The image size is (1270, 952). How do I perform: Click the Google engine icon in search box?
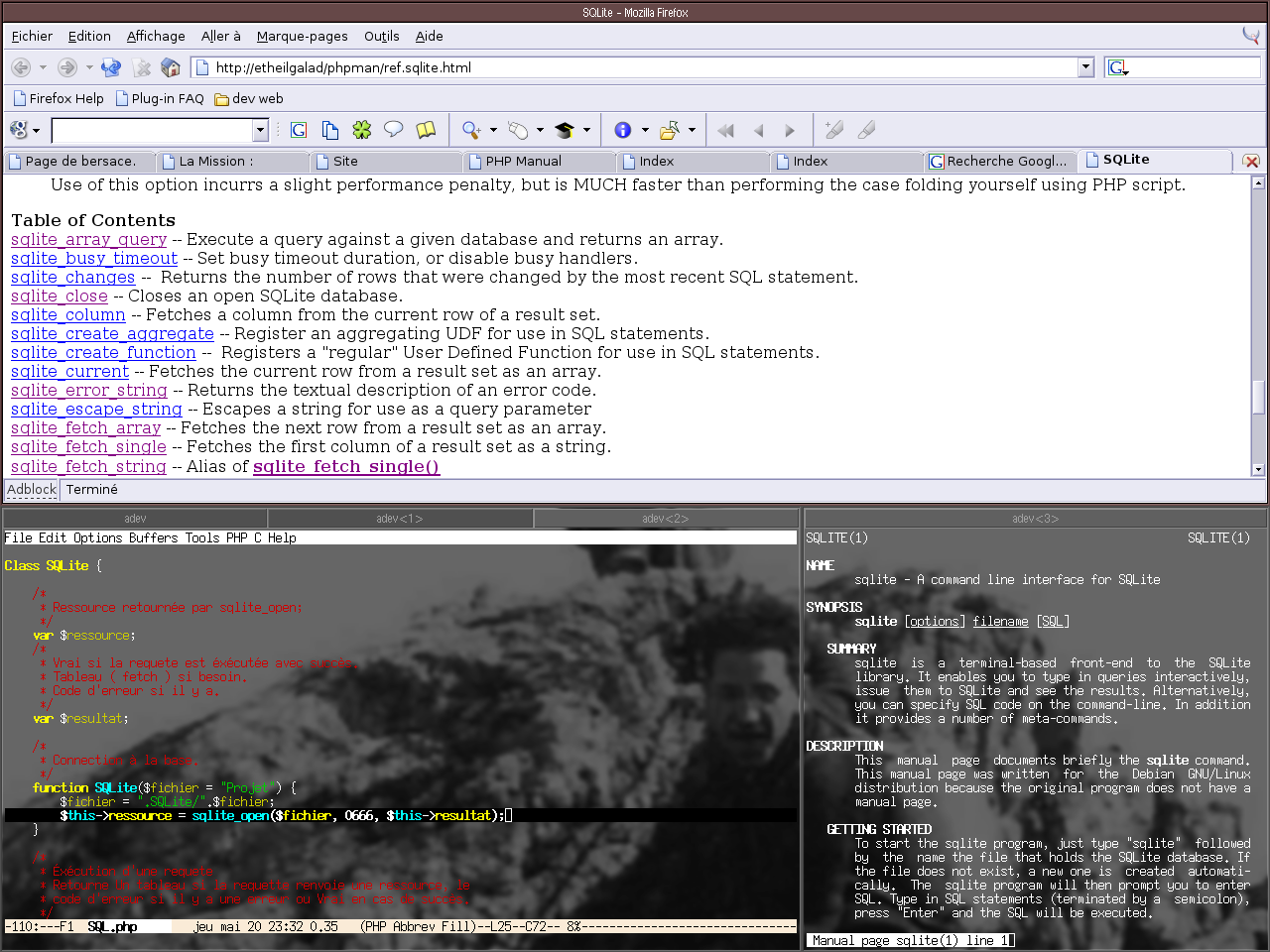click(1118, 67)
